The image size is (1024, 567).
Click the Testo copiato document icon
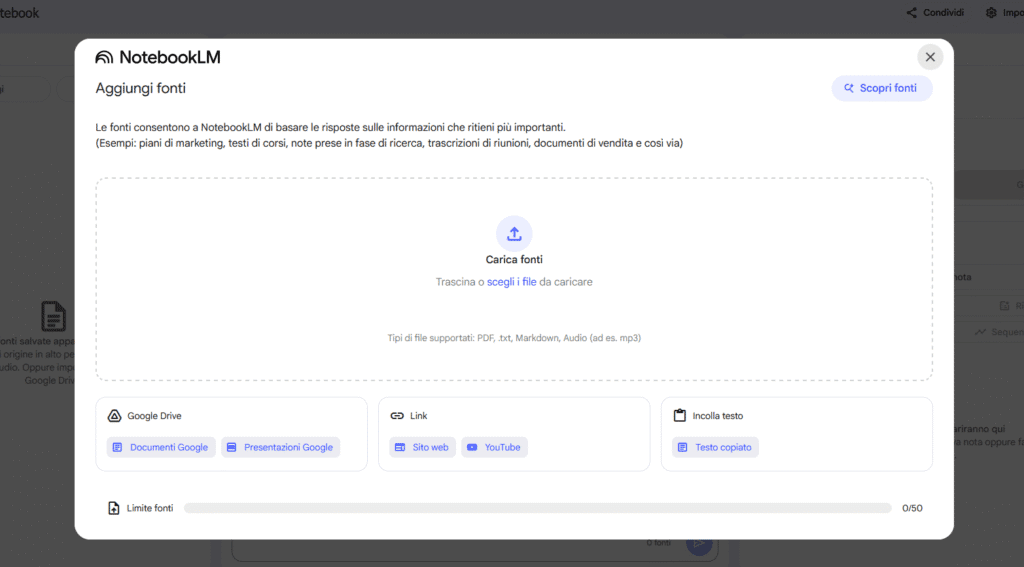[x=682, y=447]
